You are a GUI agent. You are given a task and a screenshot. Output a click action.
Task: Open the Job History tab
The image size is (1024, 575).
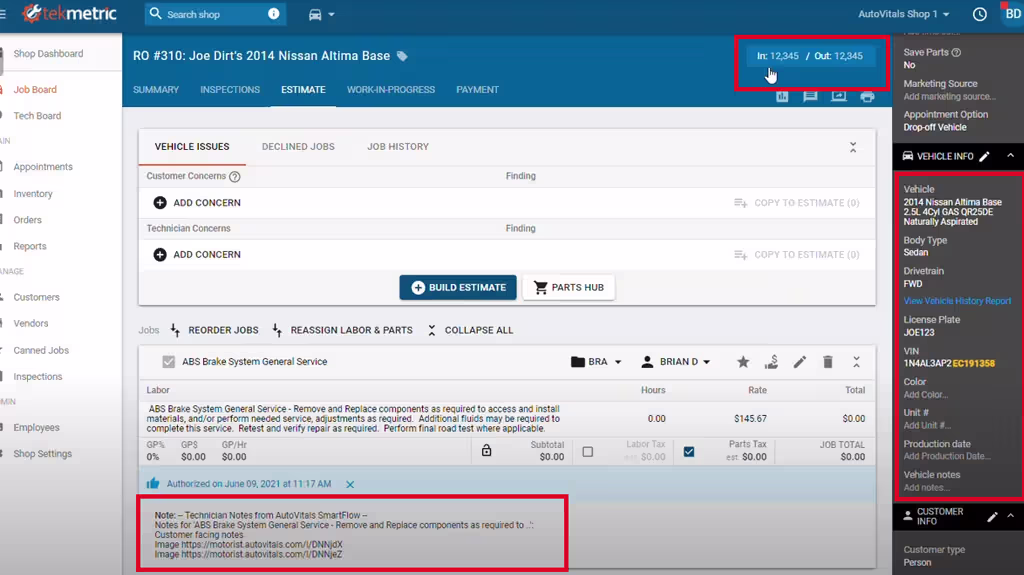398,146
